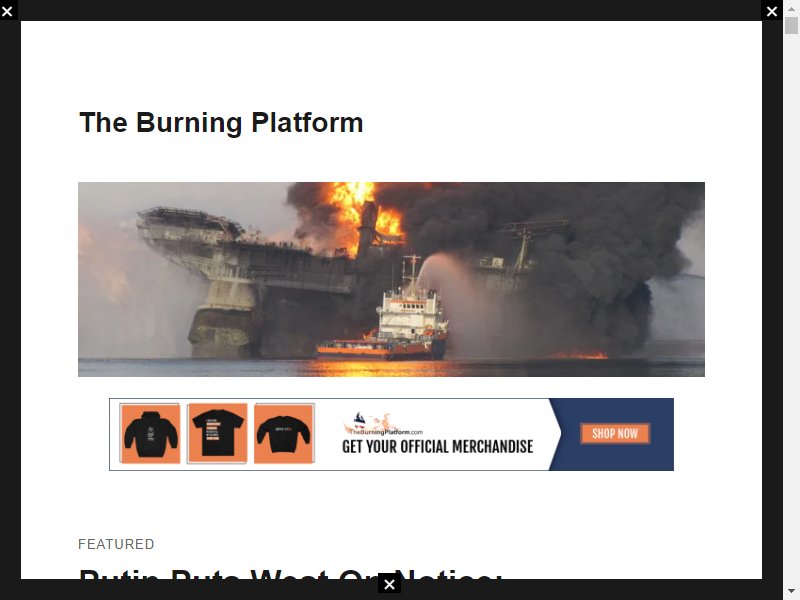Click the burning oil rig header image
This screenshot has height=600, width=800.
[x=391, y=279]
